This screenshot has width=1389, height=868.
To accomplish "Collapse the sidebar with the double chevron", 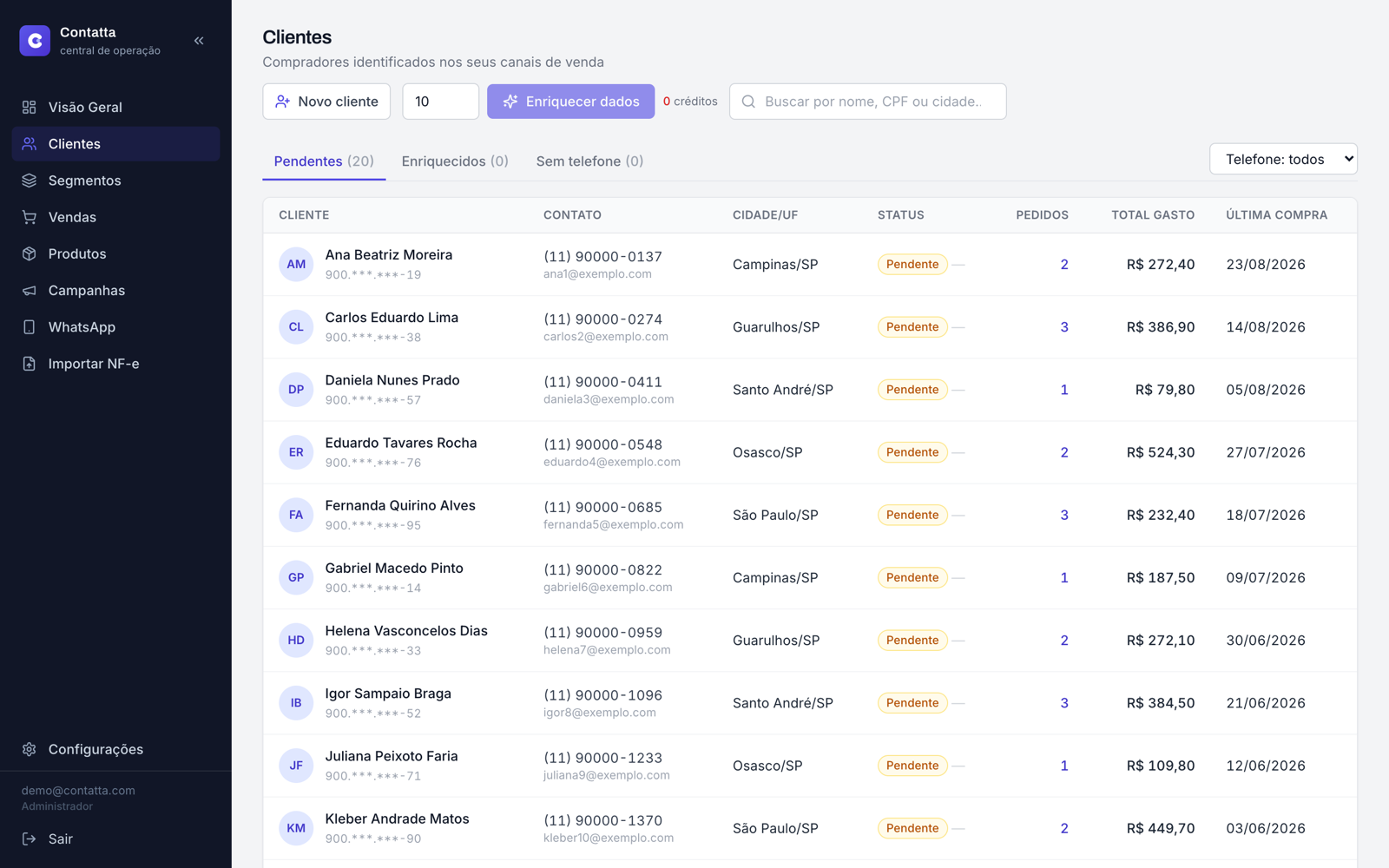I will click(199, 41).
